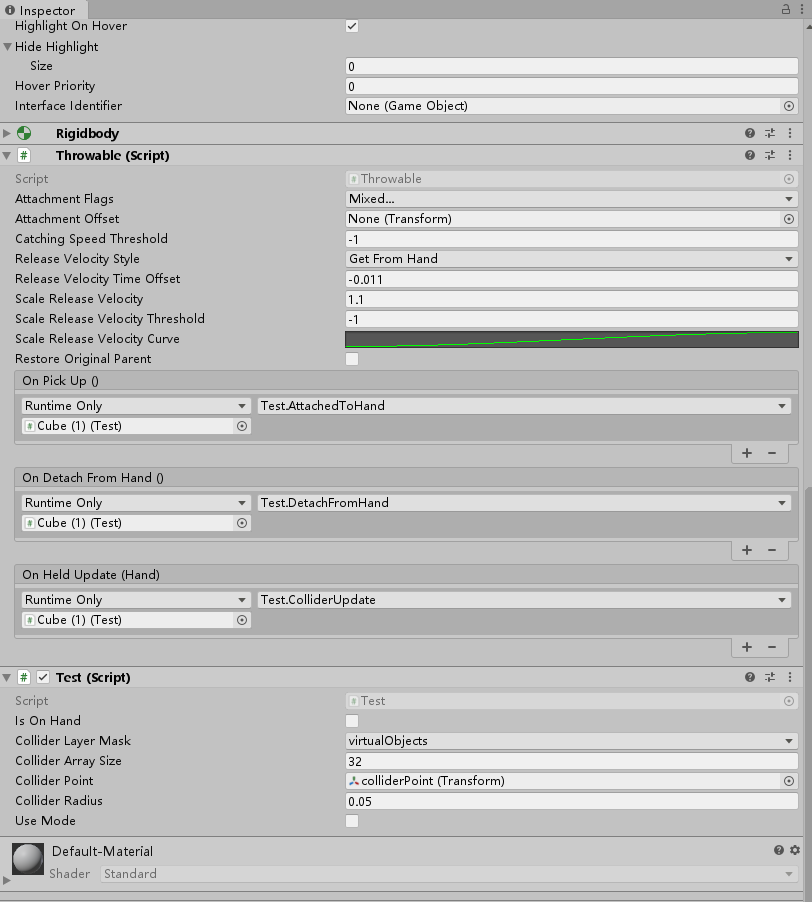812x902 pixels.
Task: Click the Throwable script icon
Action: [23, 155]
